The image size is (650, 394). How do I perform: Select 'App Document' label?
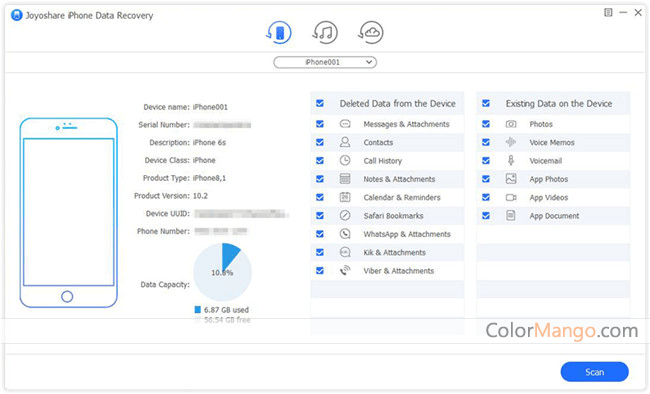point(554,216)
